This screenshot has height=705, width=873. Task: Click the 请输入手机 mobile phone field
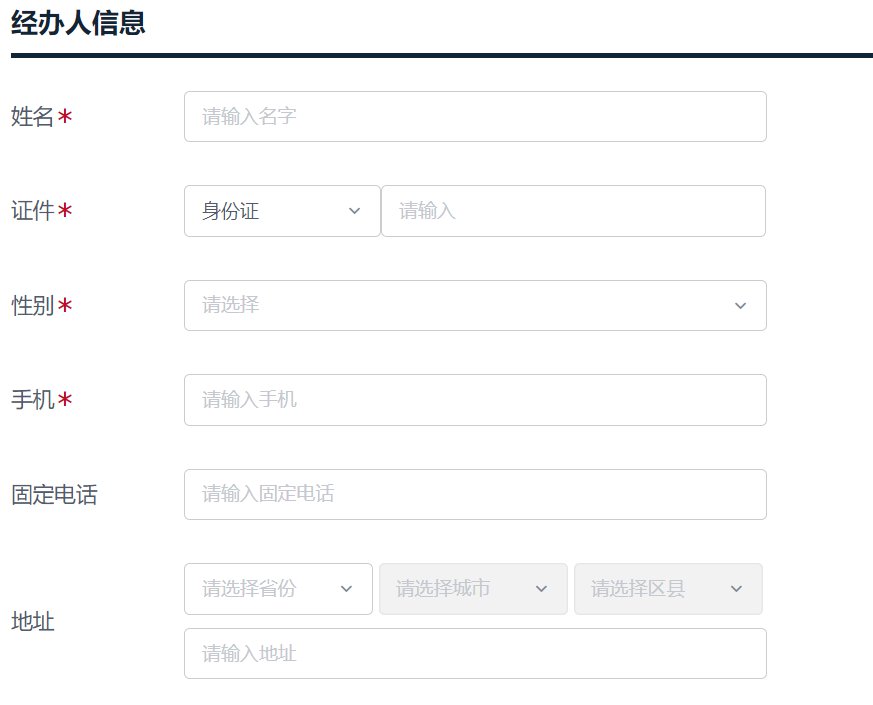(x=475, y=400)
